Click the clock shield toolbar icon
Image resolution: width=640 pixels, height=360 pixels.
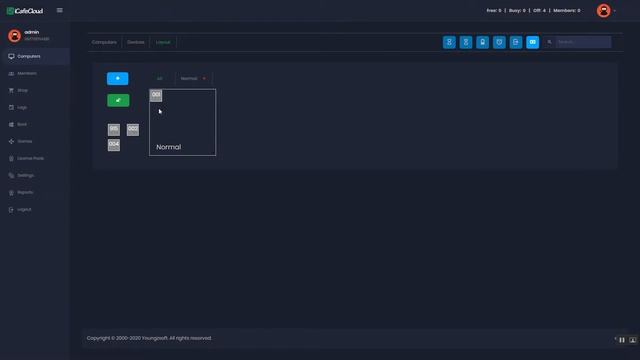coord(499,42)
